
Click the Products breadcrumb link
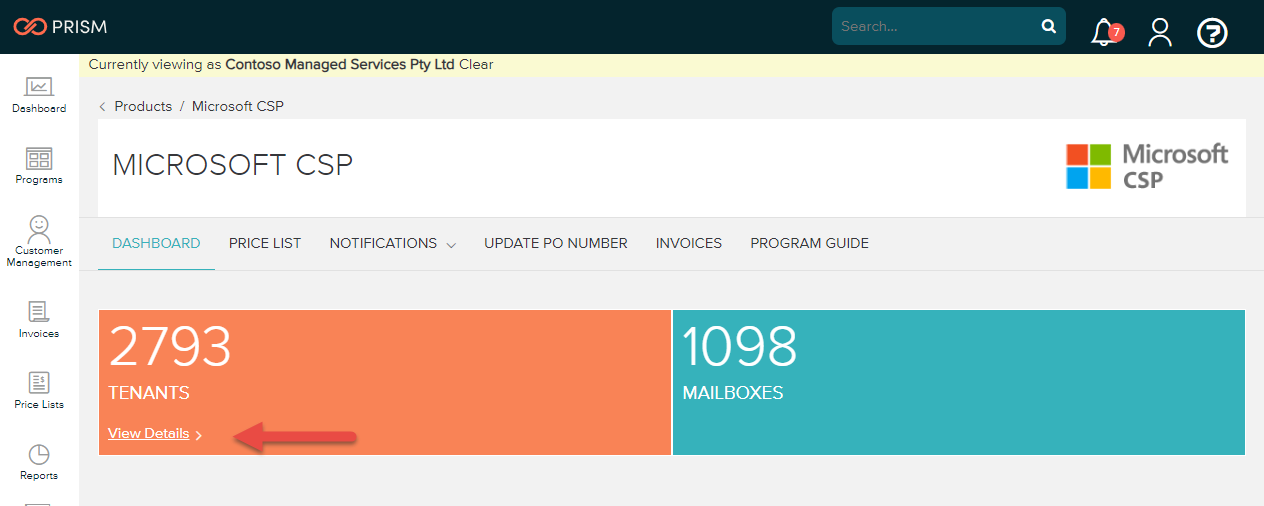(143, 106)
